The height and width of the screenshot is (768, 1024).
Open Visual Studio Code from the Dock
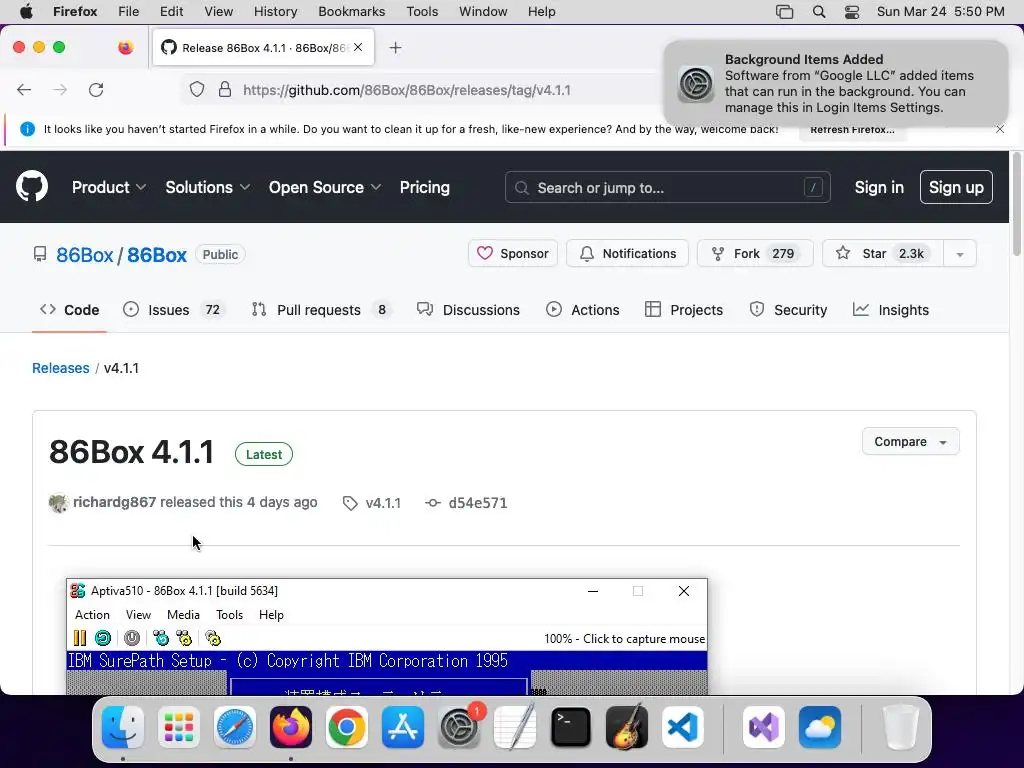(x=682, y=727)
